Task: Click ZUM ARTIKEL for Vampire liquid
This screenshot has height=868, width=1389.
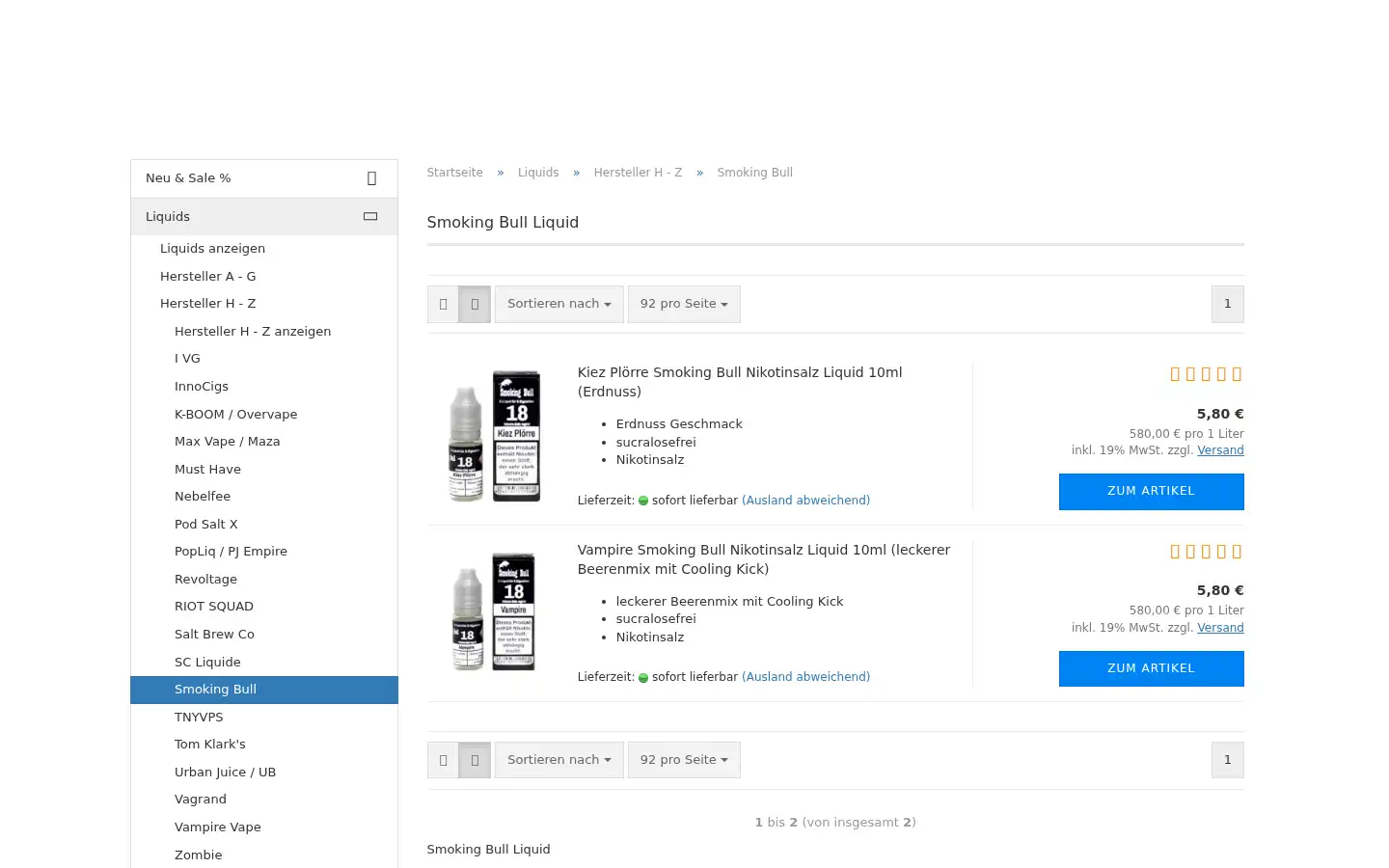Action: coord(1152,668)
